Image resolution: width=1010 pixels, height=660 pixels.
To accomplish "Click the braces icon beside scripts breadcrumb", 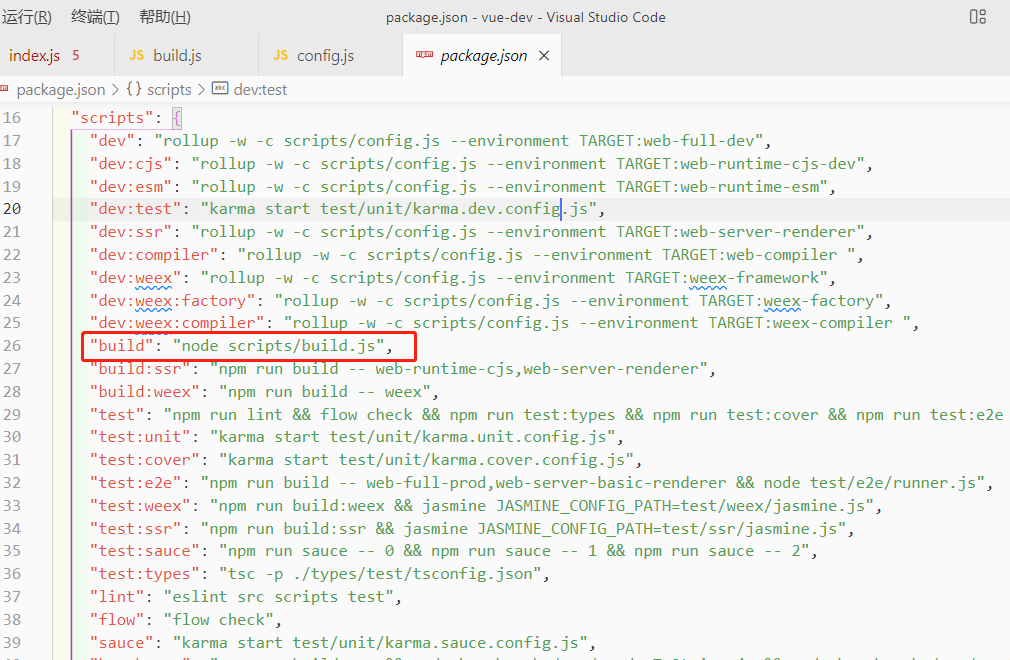I will 133,90.
